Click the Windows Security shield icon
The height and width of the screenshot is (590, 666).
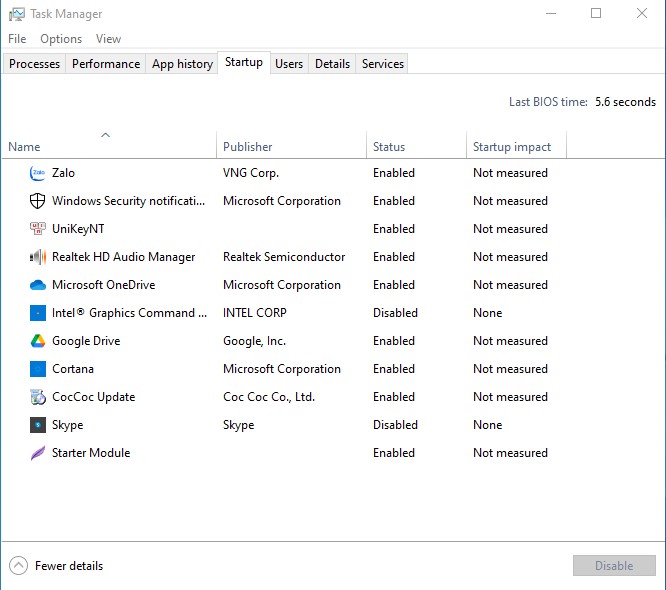click(x=38, y=201)
